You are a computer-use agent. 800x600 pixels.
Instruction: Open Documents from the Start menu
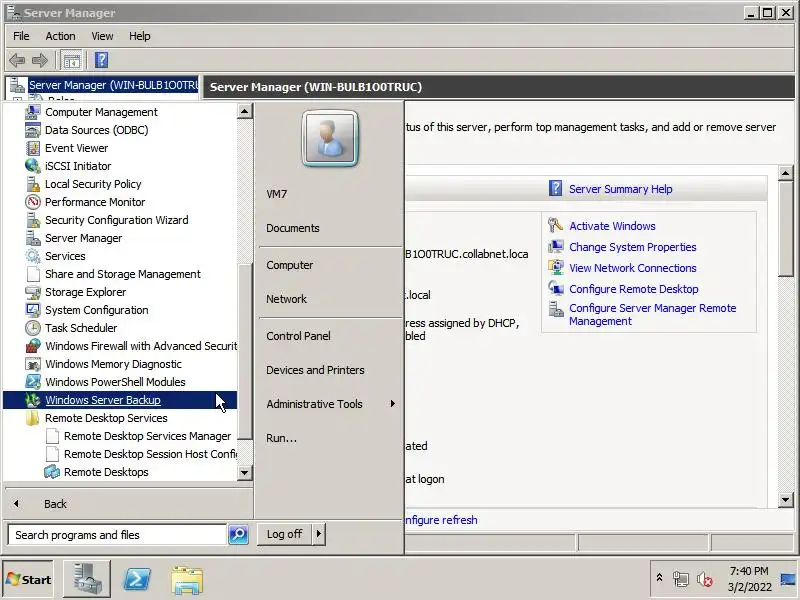[x=293, y=228]
